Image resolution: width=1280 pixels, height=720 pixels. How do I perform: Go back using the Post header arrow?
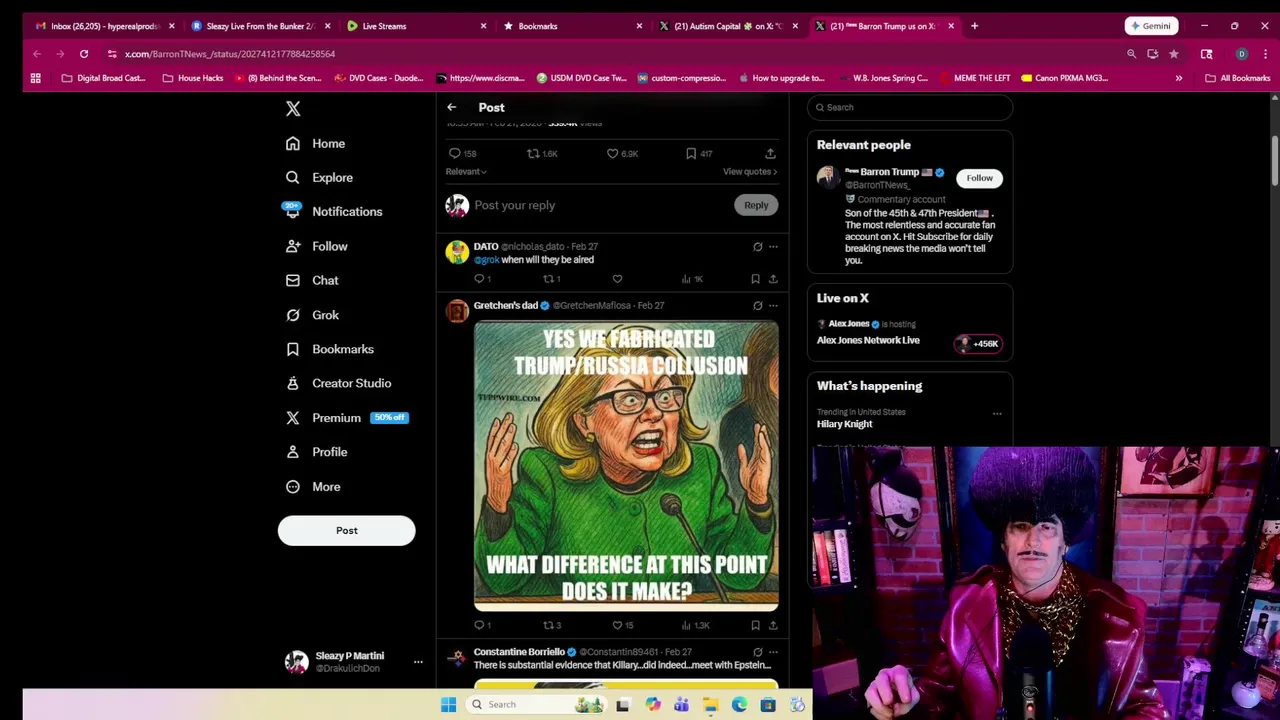451,107
